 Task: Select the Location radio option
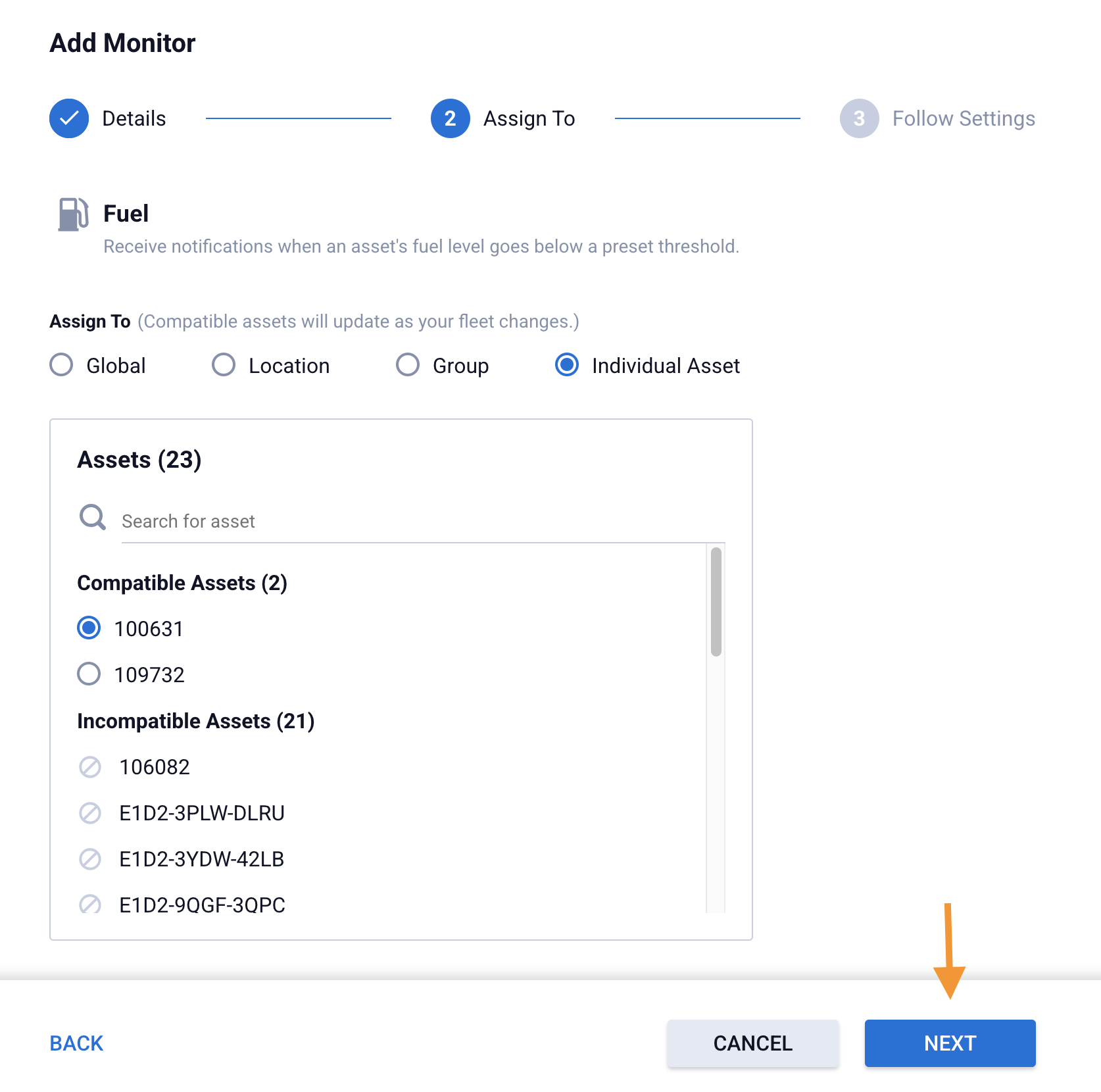click(224, 365)
